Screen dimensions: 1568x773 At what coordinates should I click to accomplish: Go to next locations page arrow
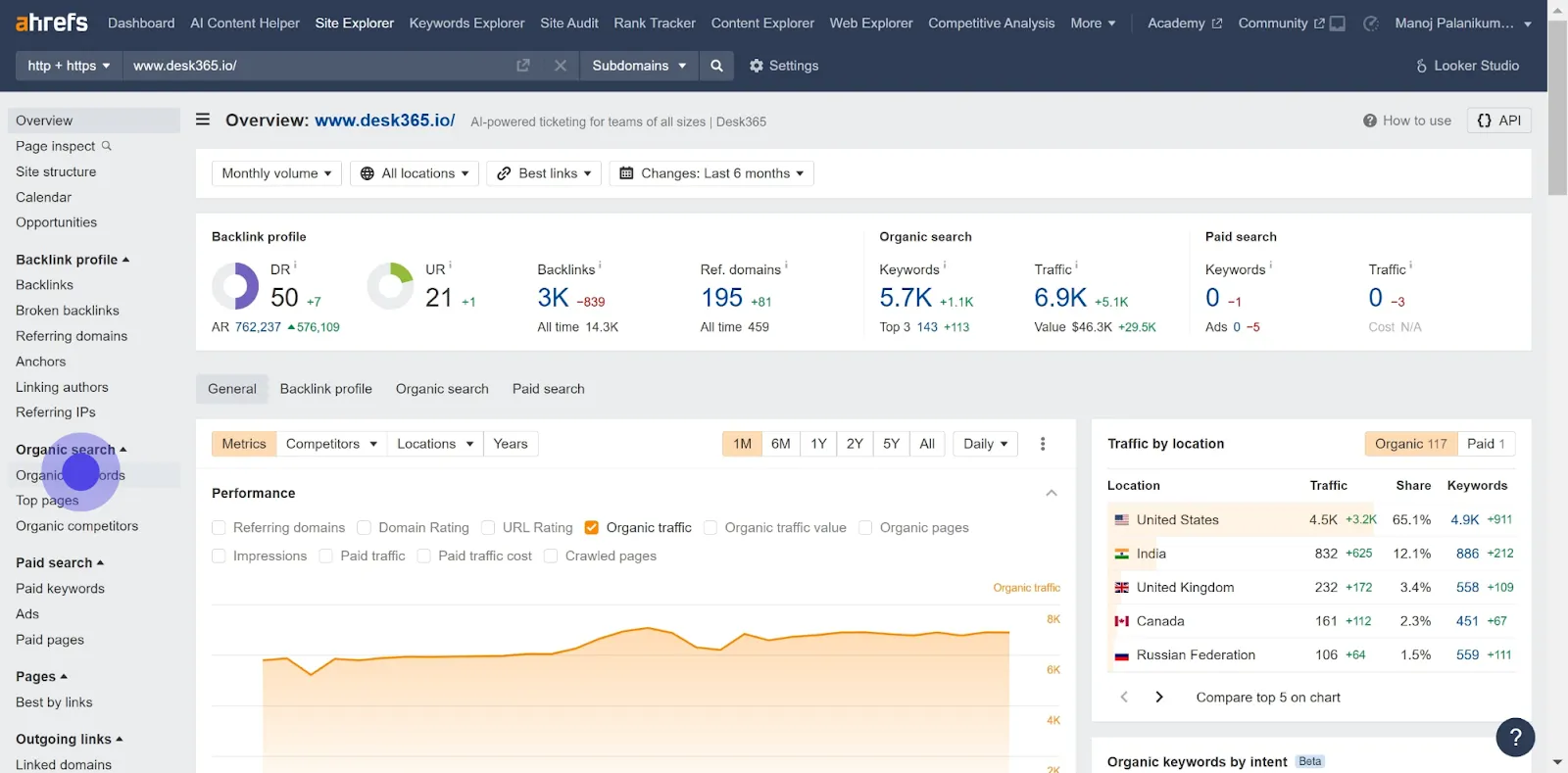pyautogui.click(x=1159, y=697)
